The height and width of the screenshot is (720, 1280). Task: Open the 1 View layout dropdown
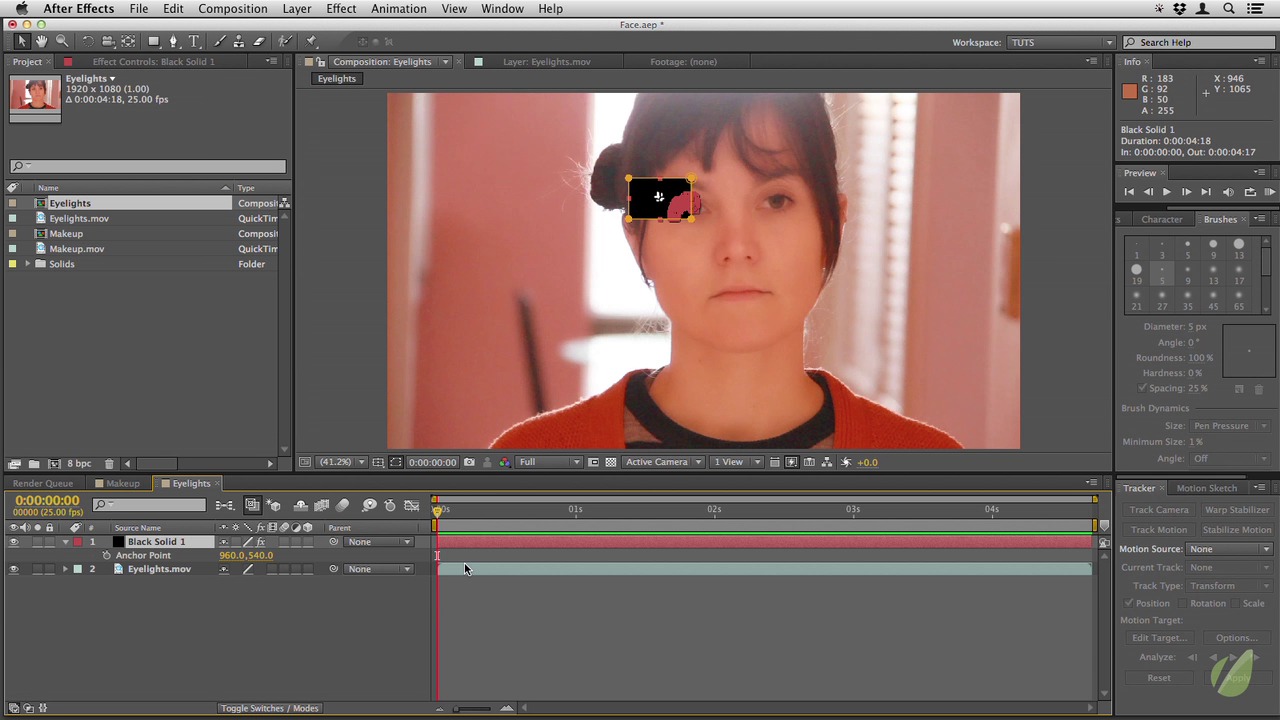pos(736,462)
